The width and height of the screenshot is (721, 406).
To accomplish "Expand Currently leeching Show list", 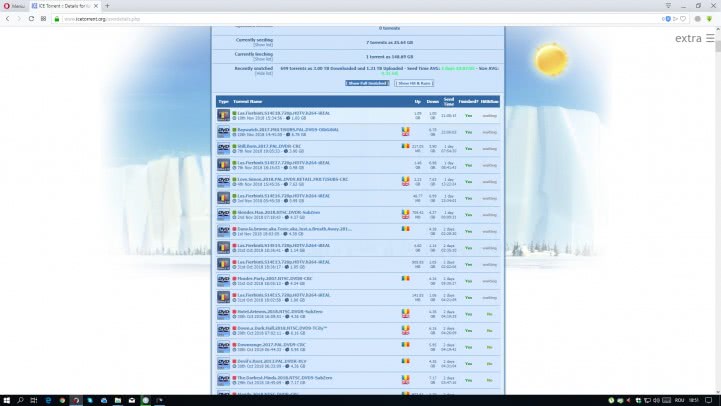I will [x=263, y=59].
